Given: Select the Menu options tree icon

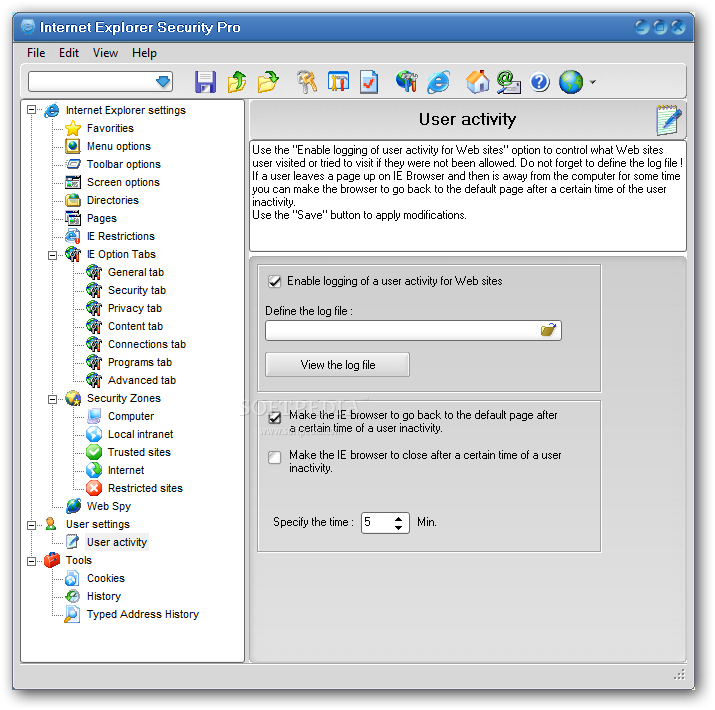Looking at the screenshot, I should point(73,146).
